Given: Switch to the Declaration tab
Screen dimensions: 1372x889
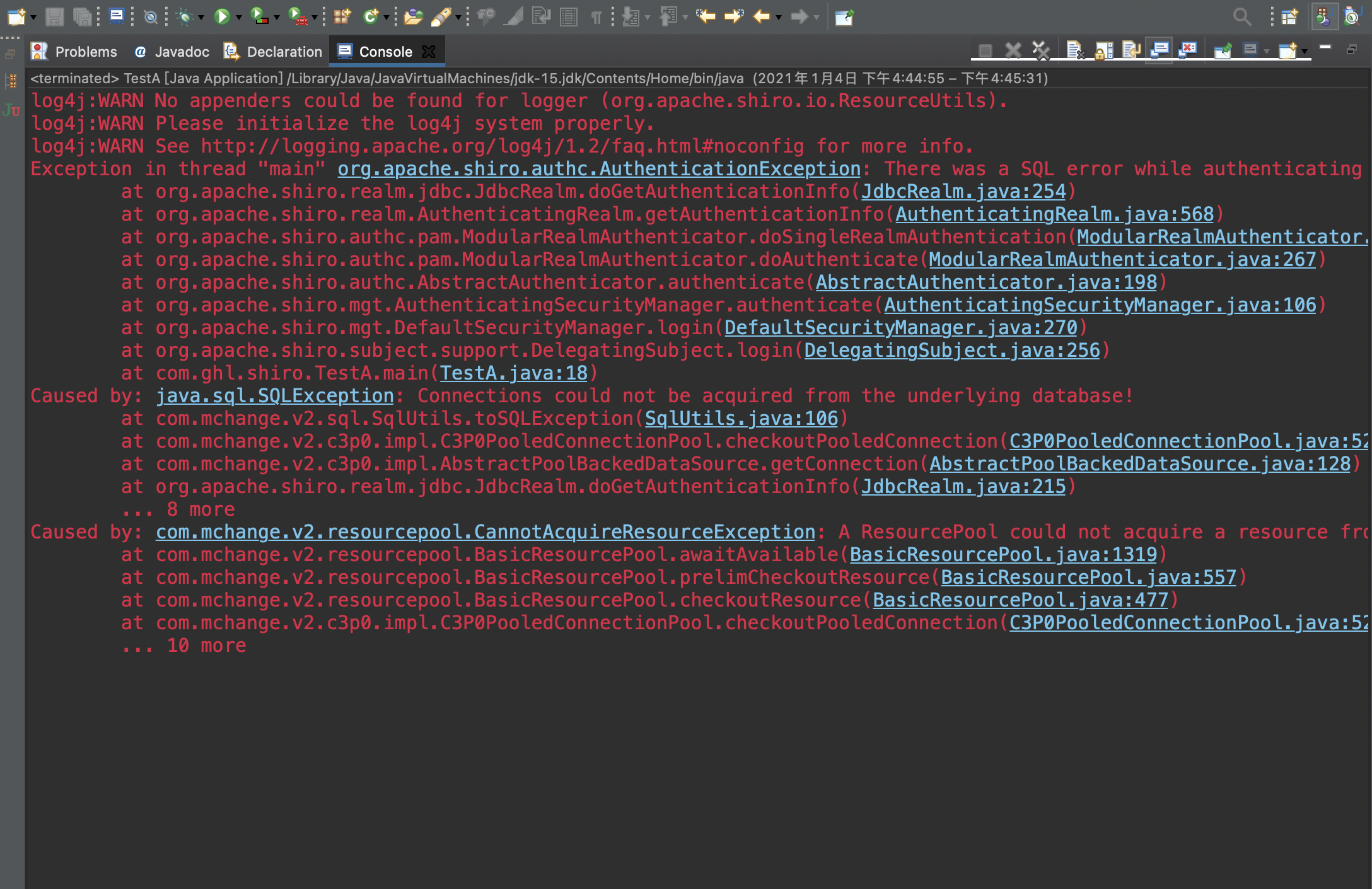Looking at the screenshot, I should coord(273,52).
